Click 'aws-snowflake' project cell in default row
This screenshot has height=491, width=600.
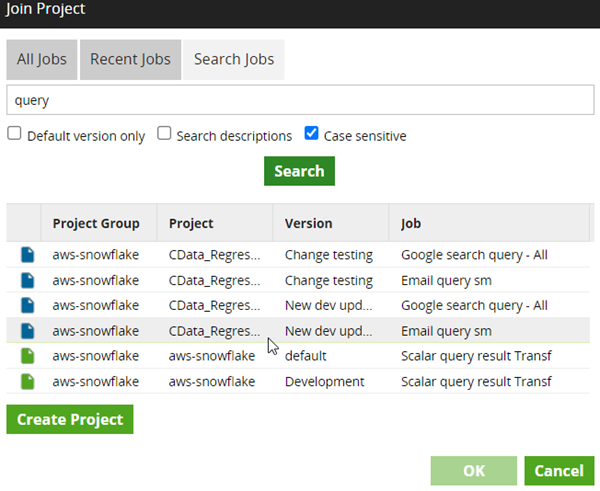pyautogui.click(x=212, y=356)
